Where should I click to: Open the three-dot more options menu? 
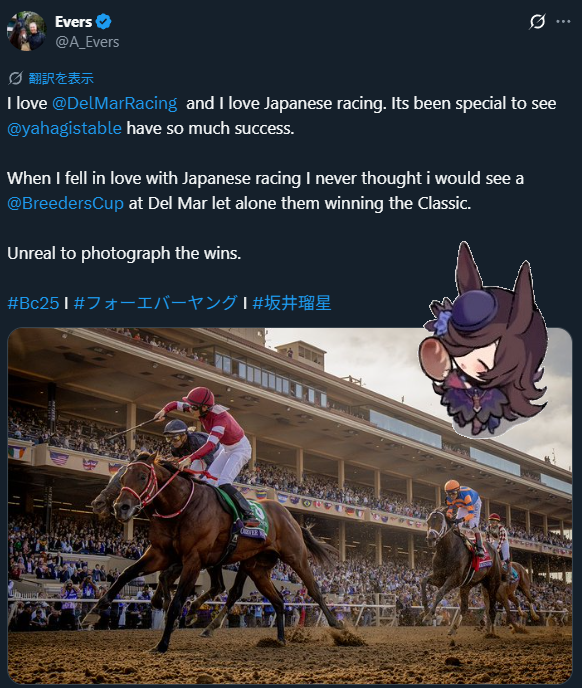point(563,22)
